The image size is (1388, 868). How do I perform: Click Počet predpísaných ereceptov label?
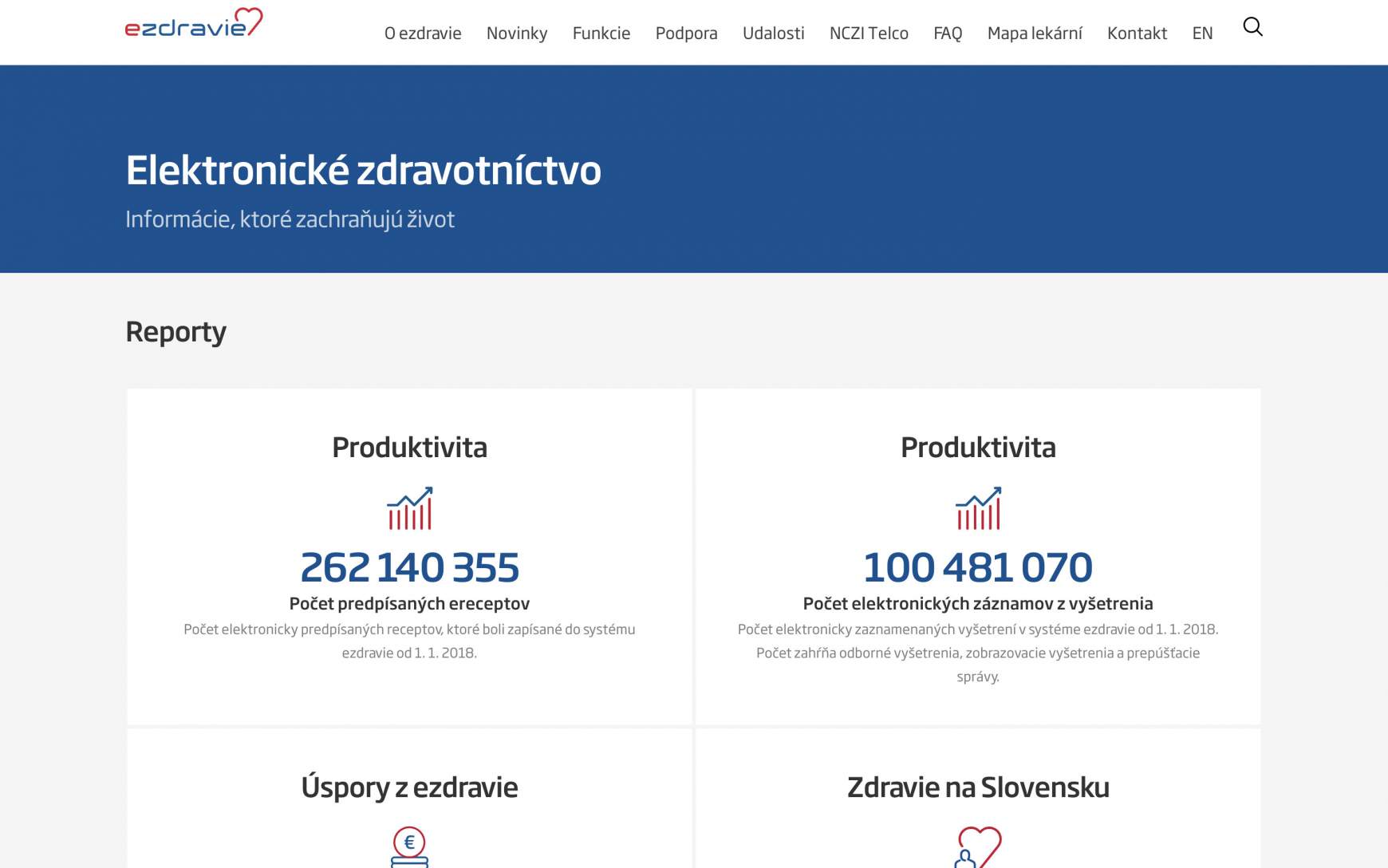click(x=409, y=603)
